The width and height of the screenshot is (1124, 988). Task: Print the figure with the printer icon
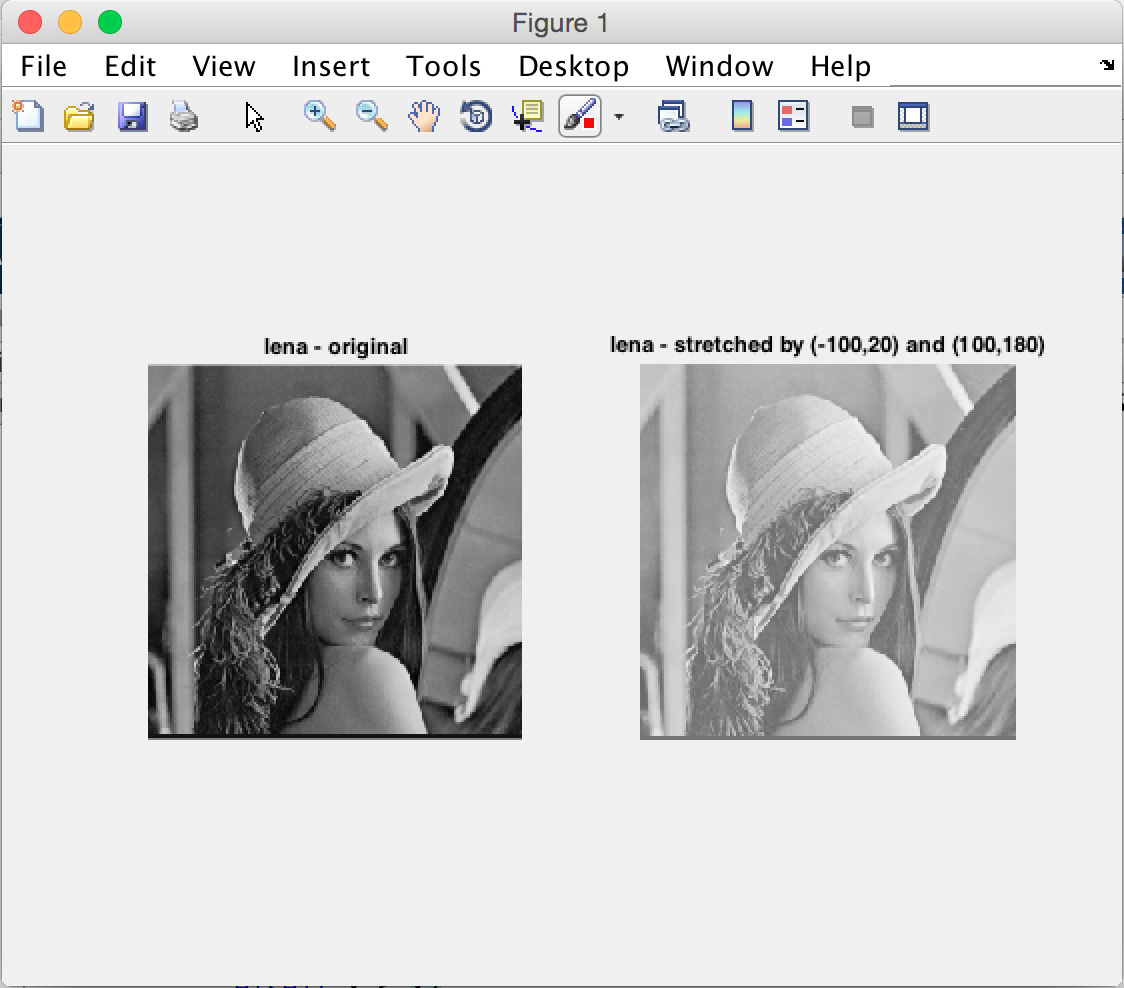(x=184, y=116)
